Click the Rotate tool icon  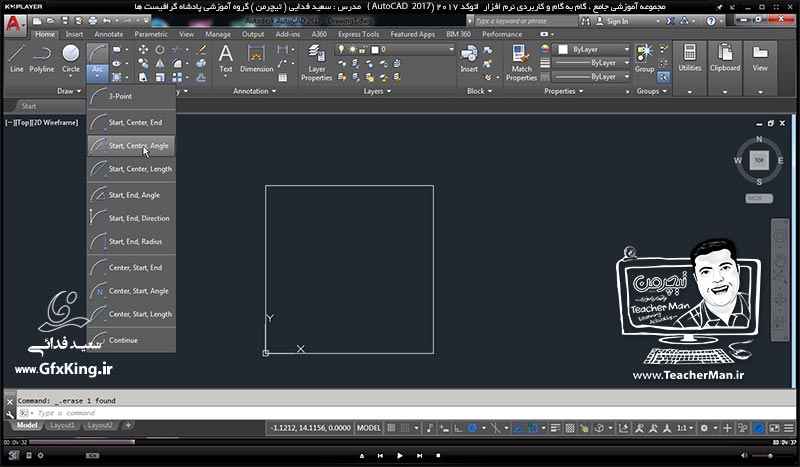pos(160,50)
